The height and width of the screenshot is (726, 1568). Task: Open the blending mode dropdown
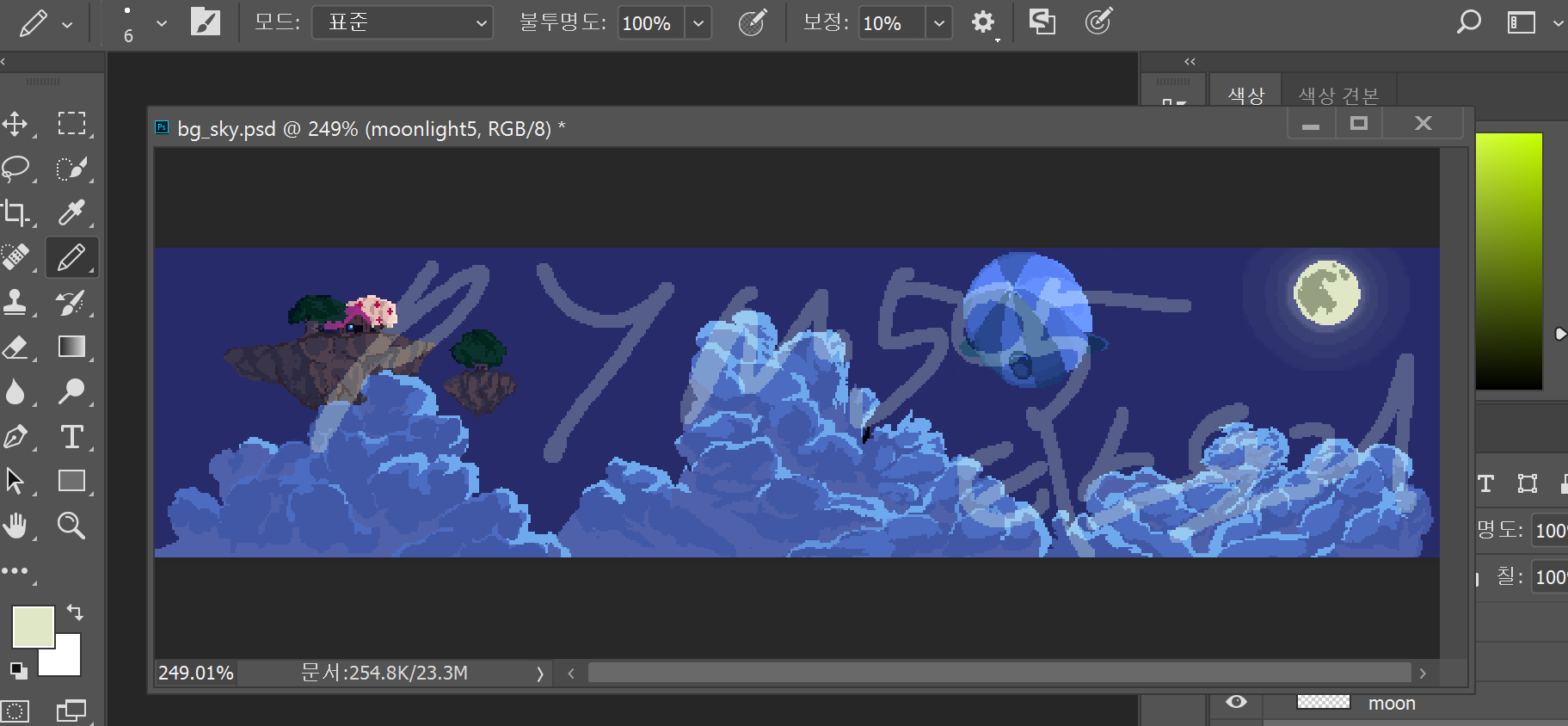coord(402,22)
